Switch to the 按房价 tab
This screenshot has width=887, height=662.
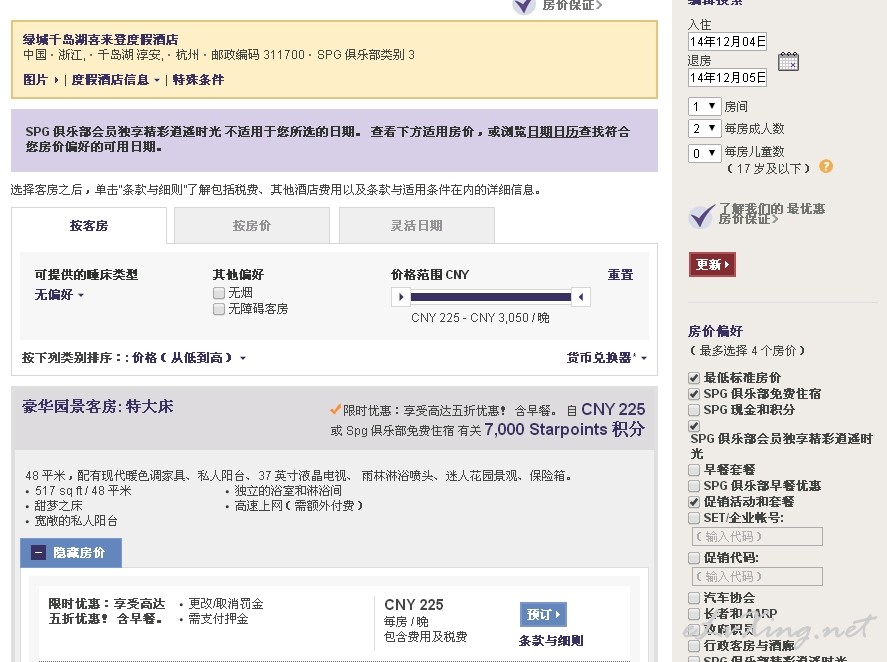[x=252, y=226]
